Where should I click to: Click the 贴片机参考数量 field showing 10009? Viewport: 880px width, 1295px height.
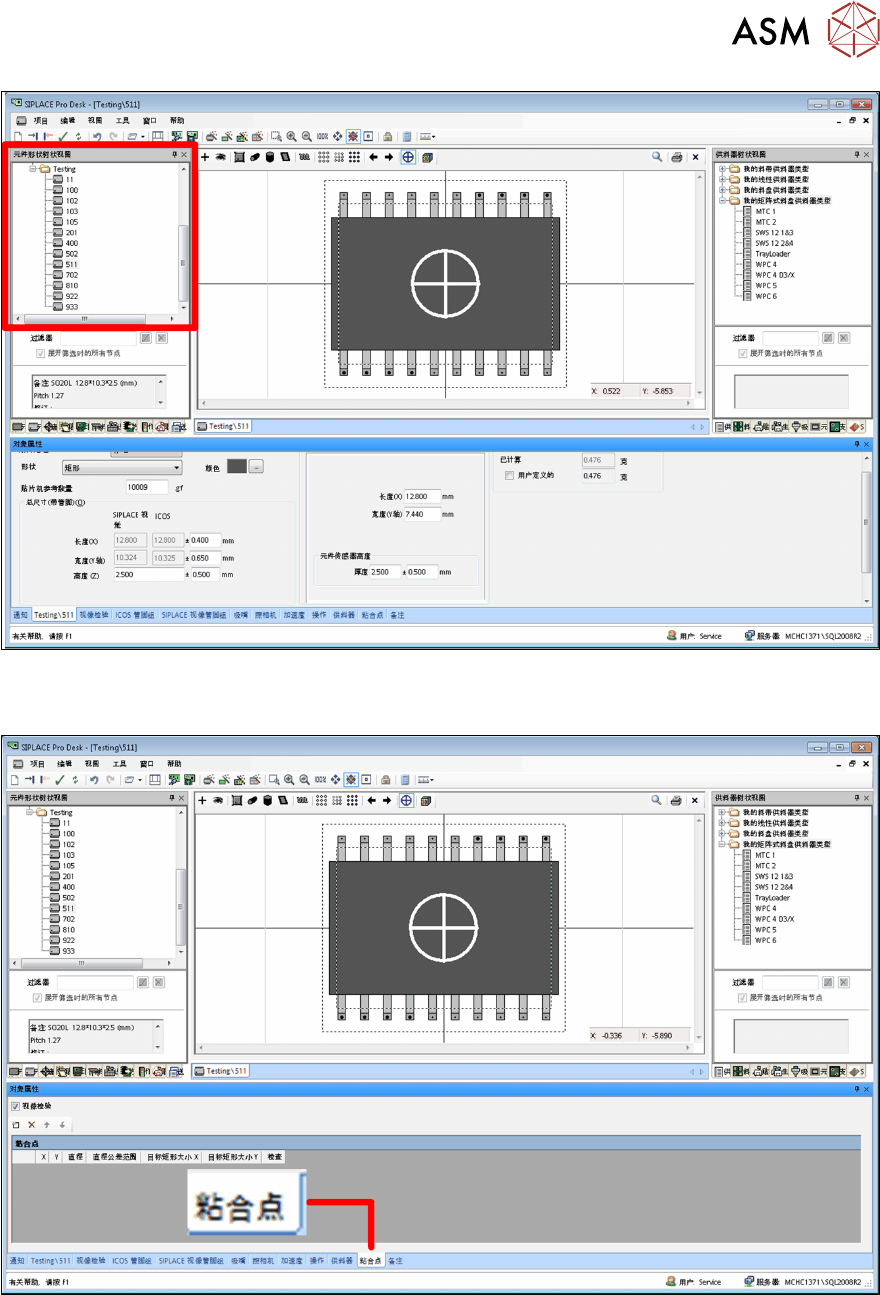[x=149, y=487]
